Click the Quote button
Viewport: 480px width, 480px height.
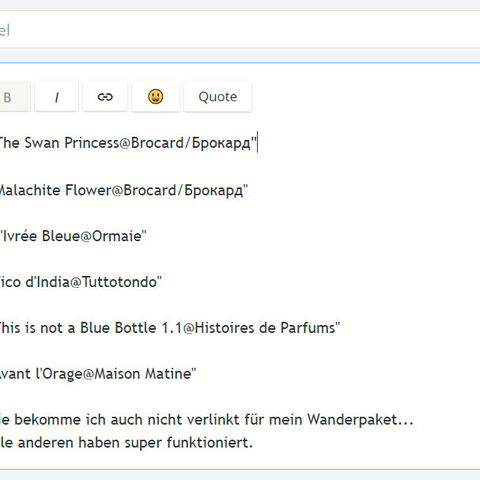(x=218, y=97)
